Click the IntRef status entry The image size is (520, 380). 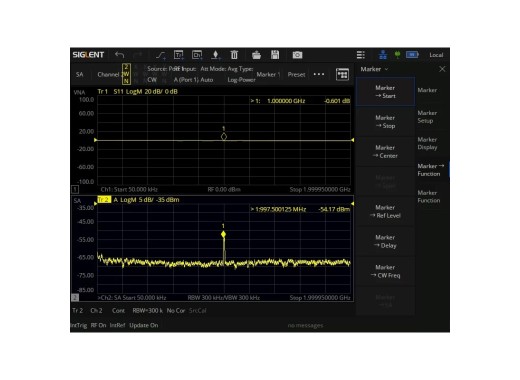[x=118, y=325]
